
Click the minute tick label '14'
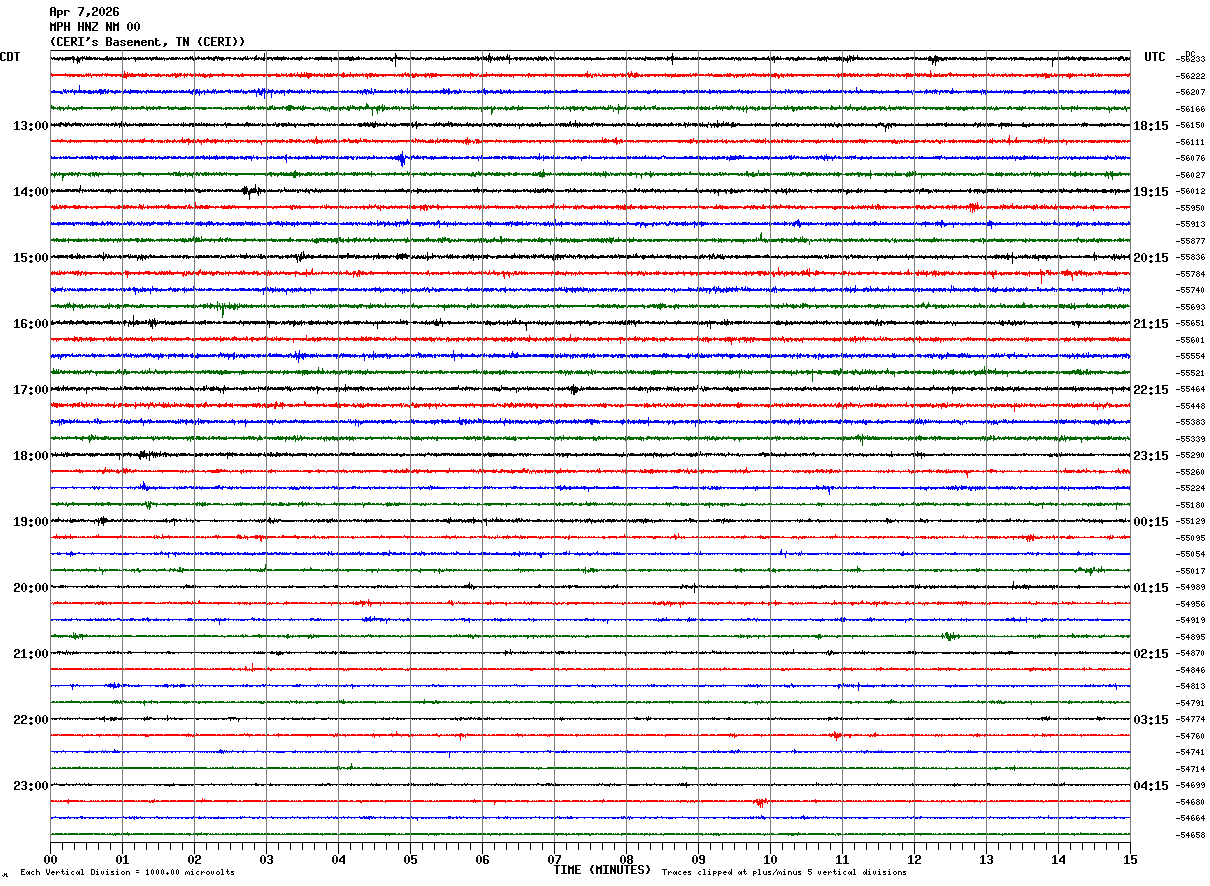1058,860
